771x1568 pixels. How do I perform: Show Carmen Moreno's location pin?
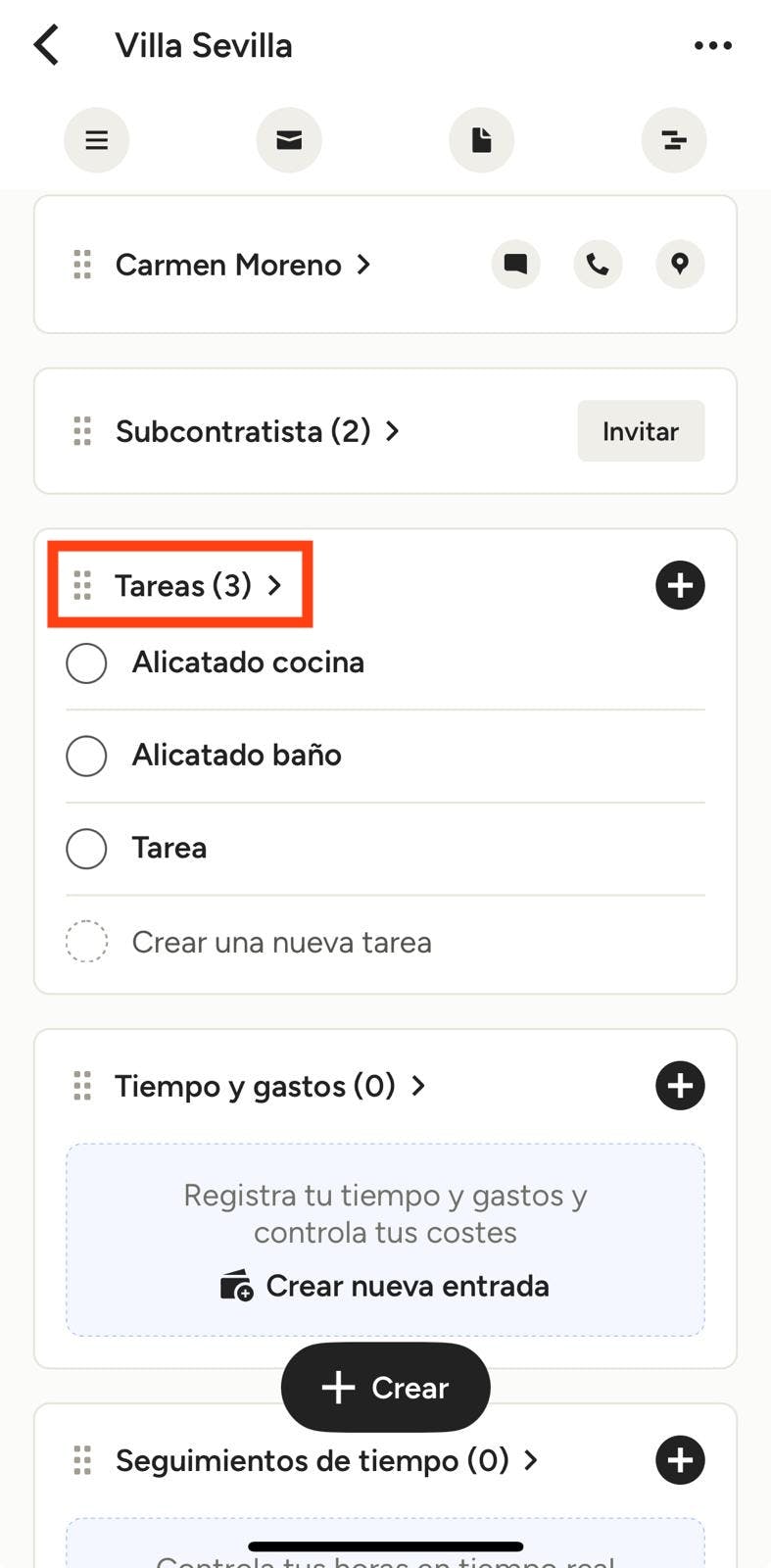coord(680,264)
